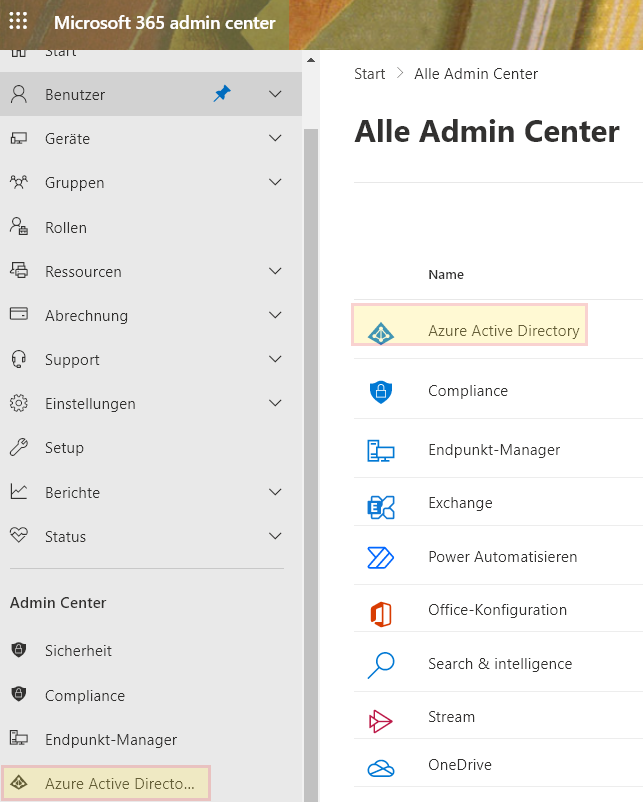This screenshot has width=643, height=802.
Task: Open the app launcher waffle icon
Action: (x=18, y=21)
